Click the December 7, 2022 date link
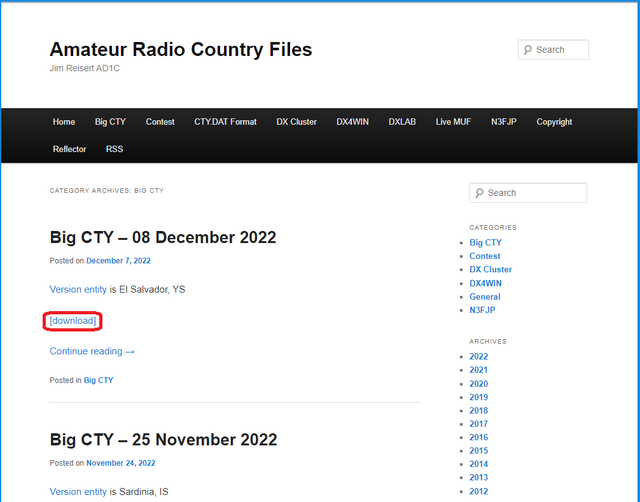The height and width of the screenshot is (502, 640). tap(118, 260)
